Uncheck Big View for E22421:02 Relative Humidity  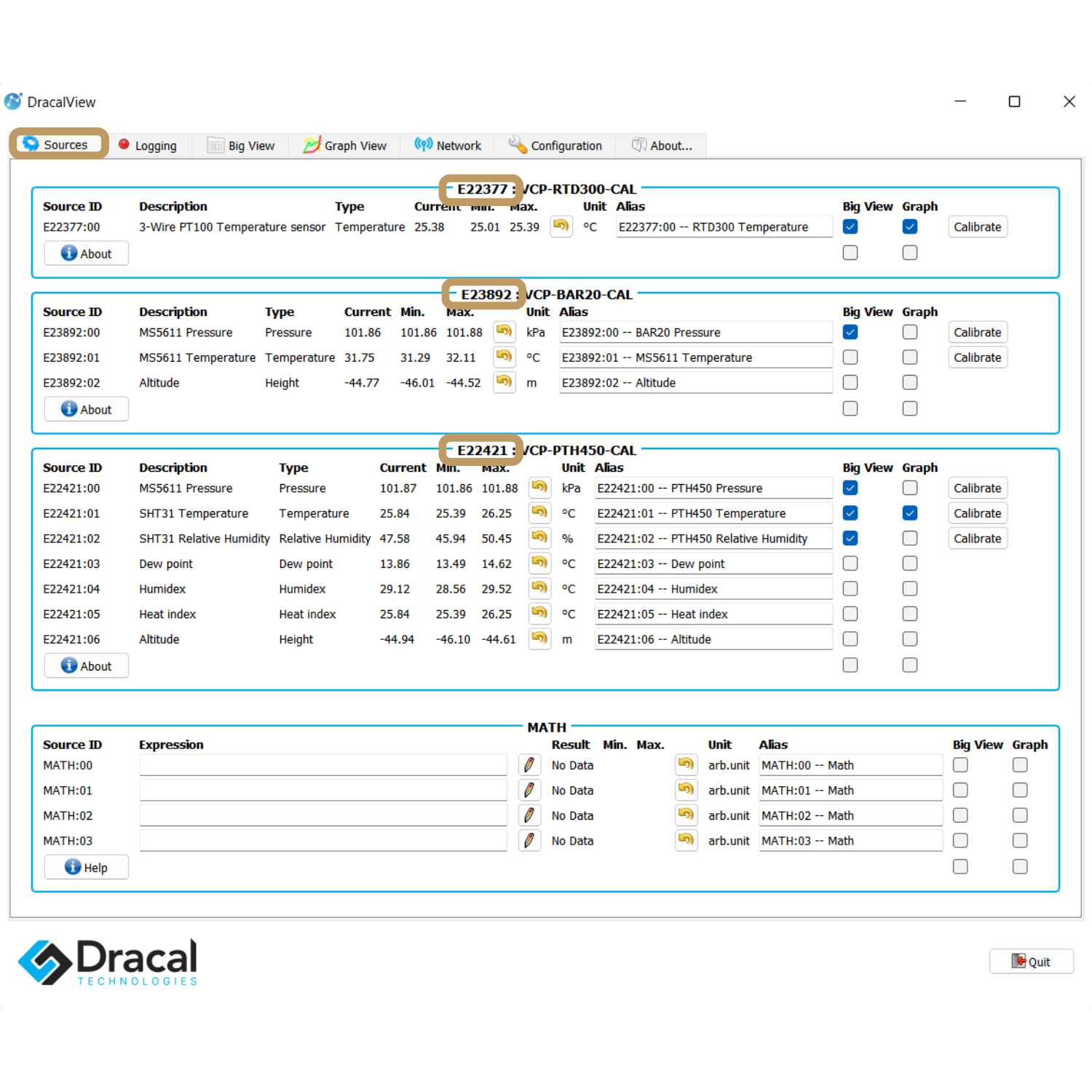(x=850, y=538)
